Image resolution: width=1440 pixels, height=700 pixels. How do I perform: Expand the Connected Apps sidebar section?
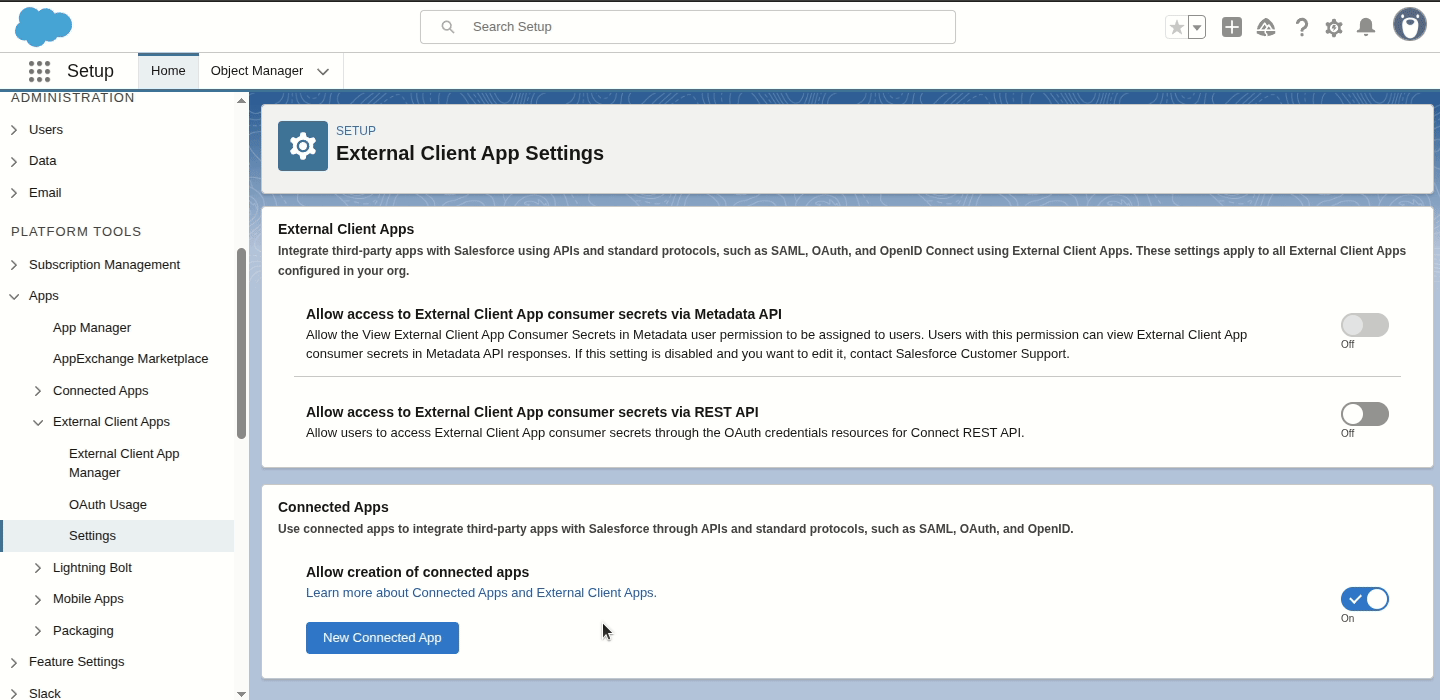point(38,390)
